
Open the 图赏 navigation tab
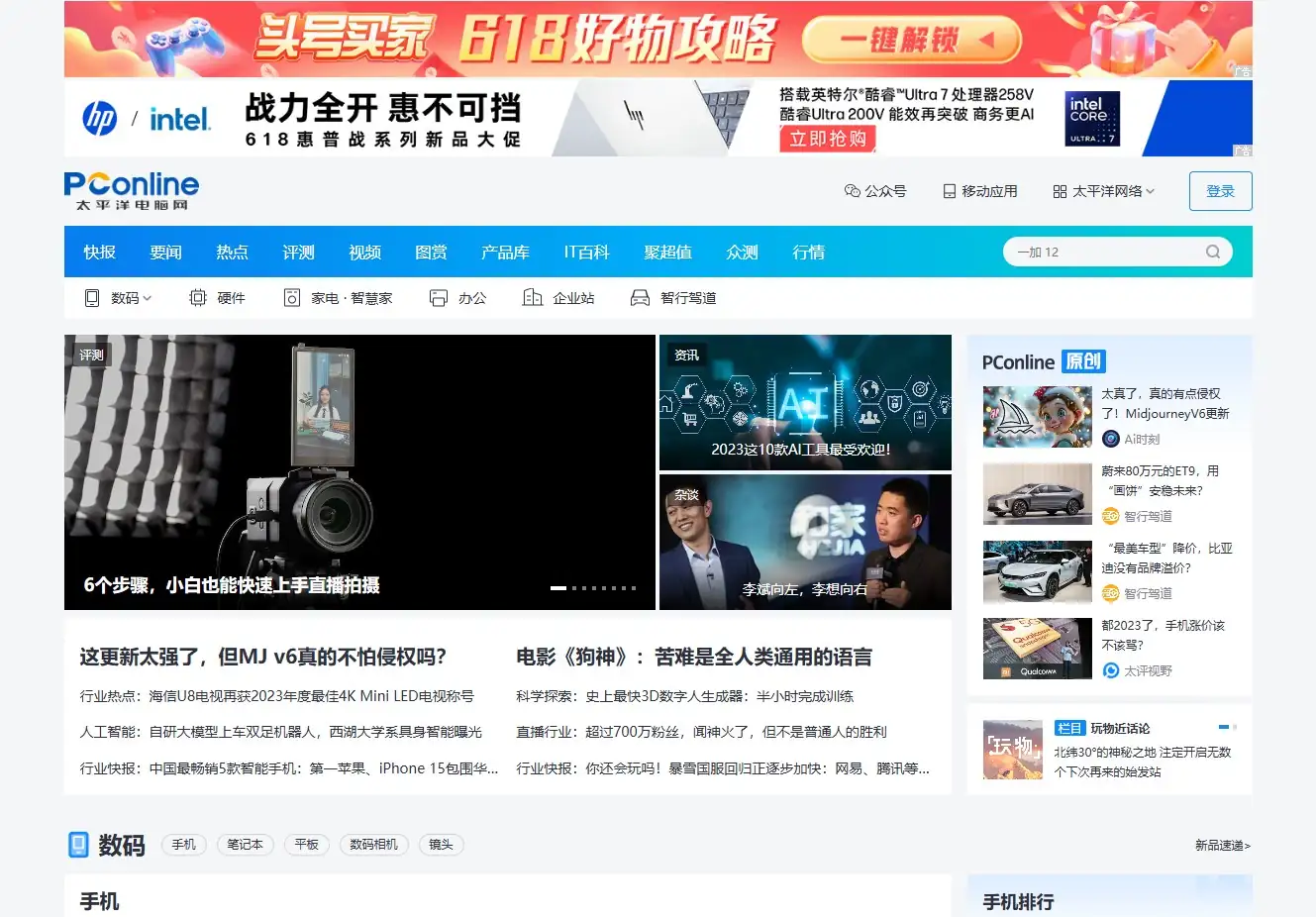[431, 253]
